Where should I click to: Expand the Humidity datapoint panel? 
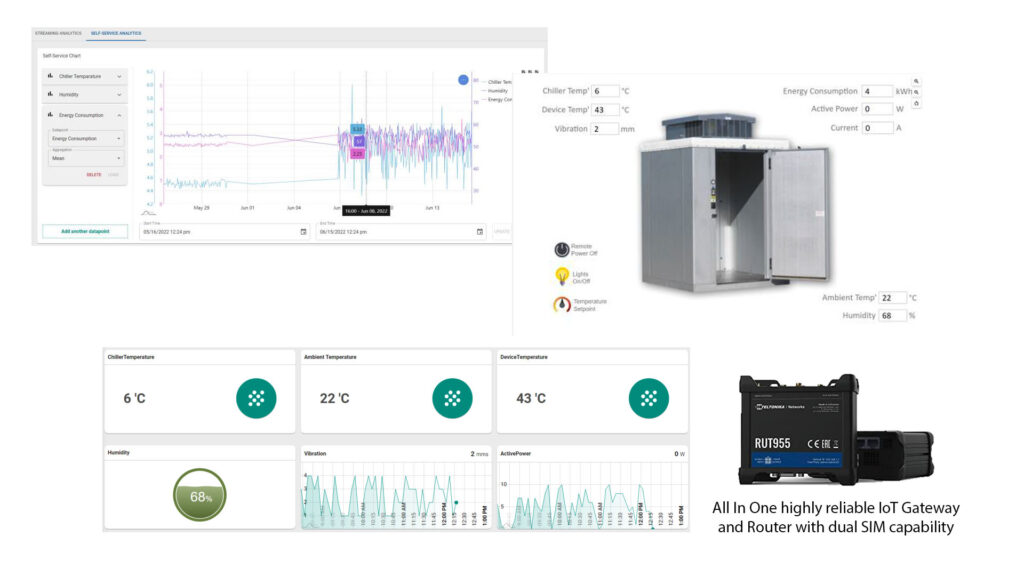point(120,95)
